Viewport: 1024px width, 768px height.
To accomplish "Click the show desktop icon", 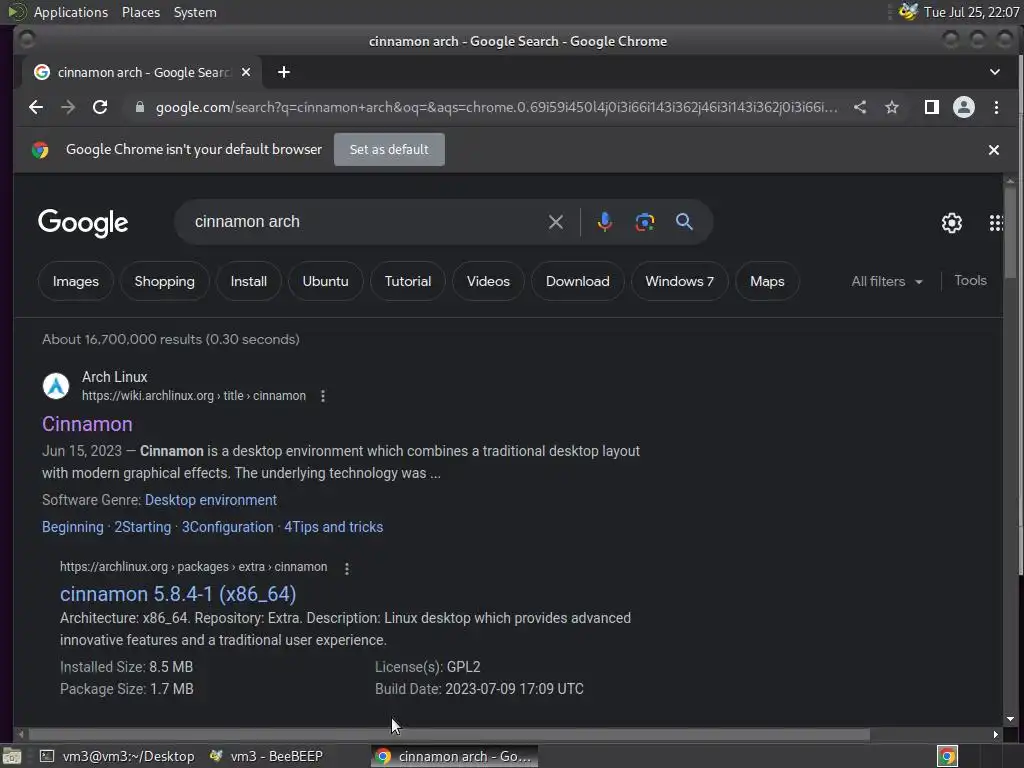I will [12, 756].
